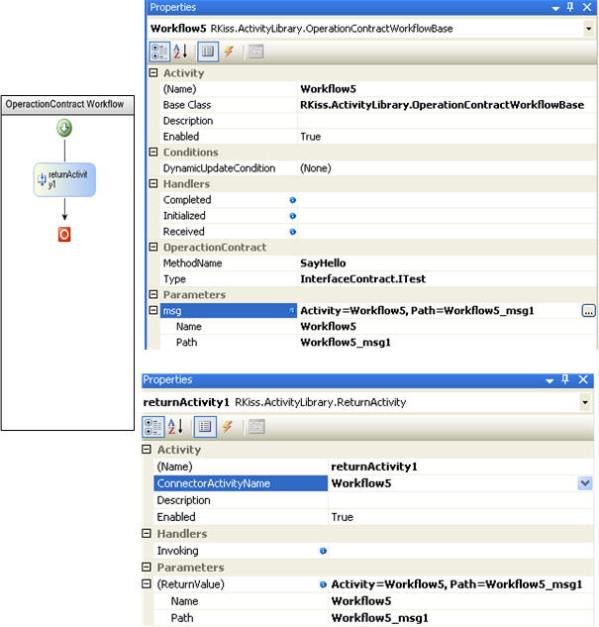599x627 pixels.
Task: Collapse the OperactionContract property category
Action: tap(153, 247)
